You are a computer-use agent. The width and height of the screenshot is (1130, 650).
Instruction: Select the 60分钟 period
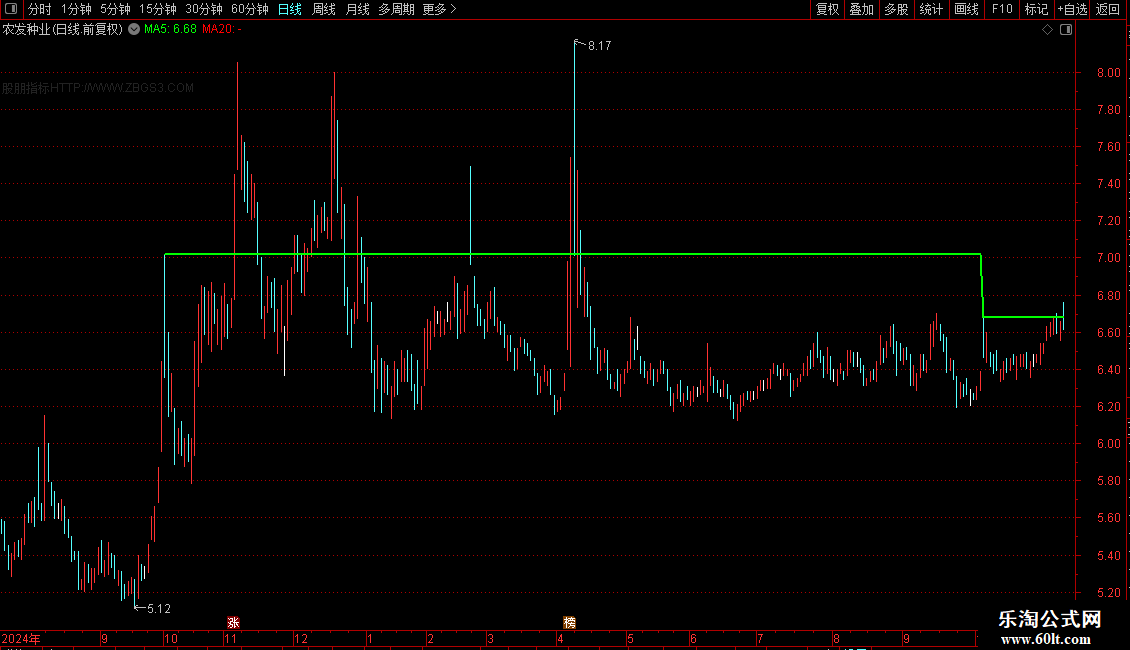point(250,9)
